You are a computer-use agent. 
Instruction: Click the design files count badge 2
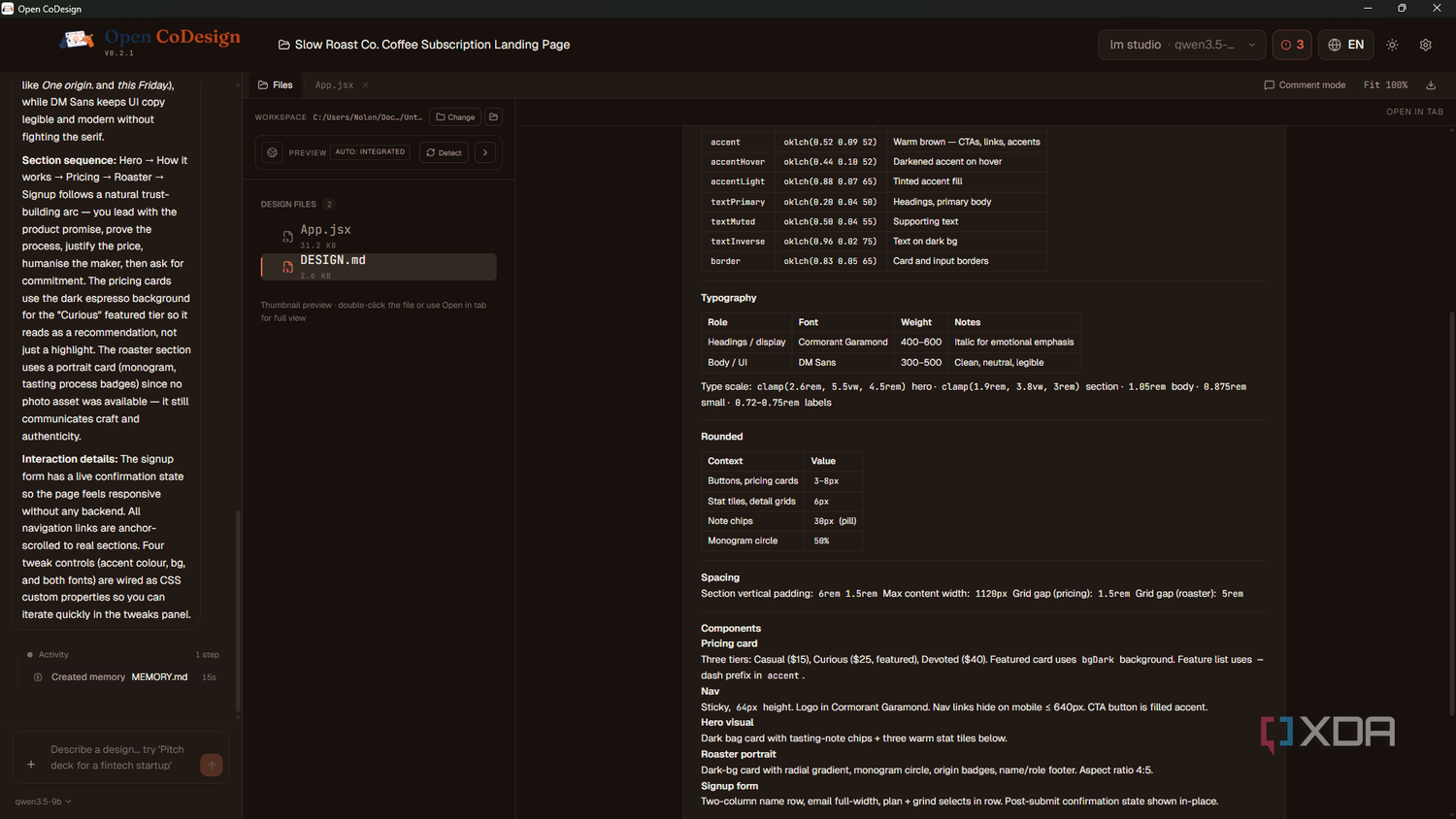tap(329, 205)
